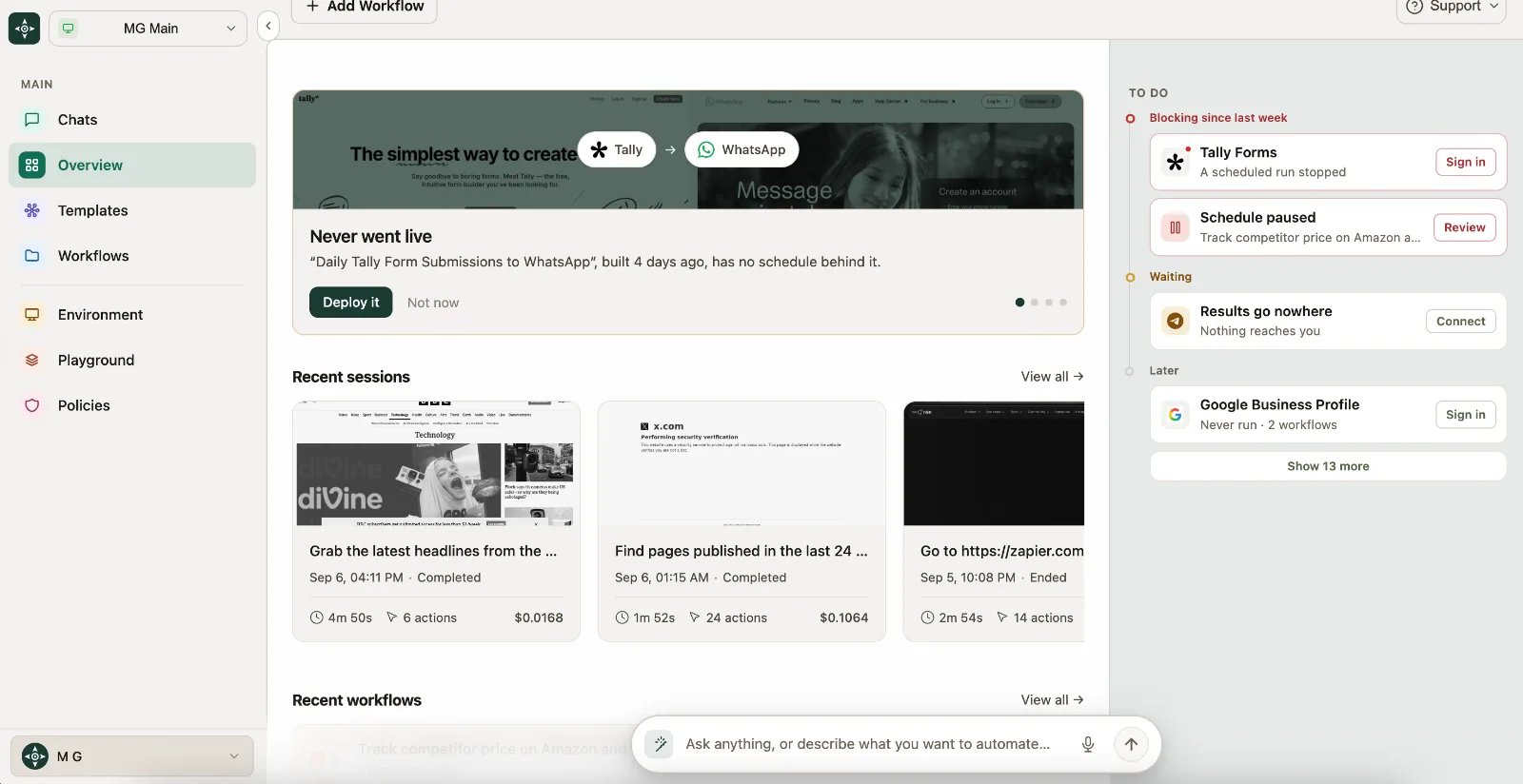Click the $0.0168 session cost
Image resolution: width=1523 pixels, height=784 pixels.
point(539,617)
